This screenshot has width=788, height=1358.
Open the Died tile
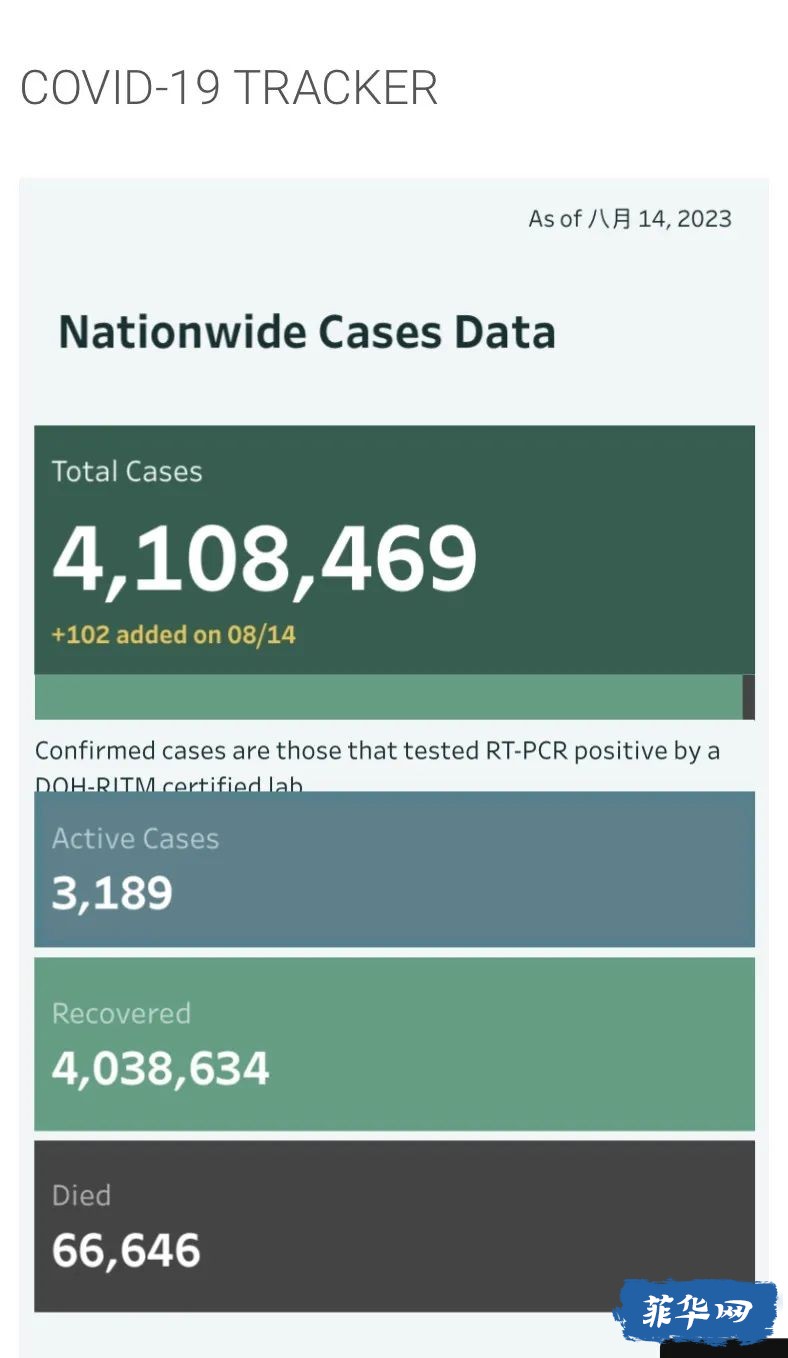click(394, 1226)
